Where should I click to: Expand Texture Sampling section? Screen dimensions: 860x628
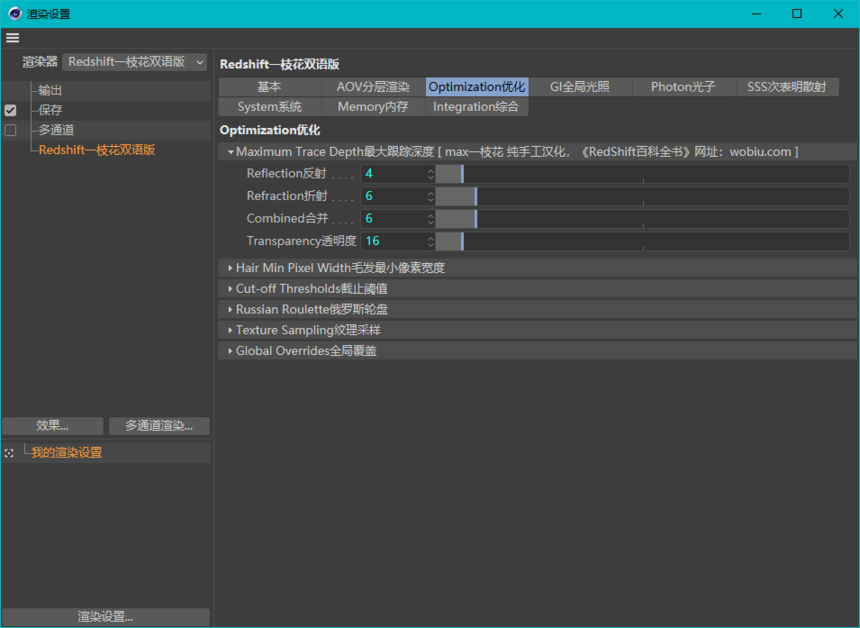point(230,330)
